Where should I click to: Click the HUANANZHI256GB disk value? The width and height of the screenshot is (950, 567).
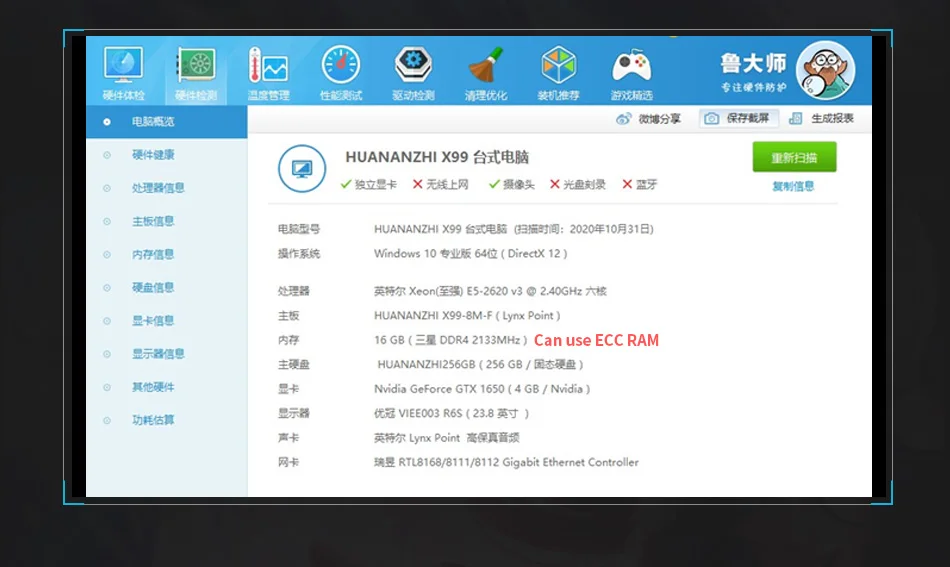click(x=480, y=365)
